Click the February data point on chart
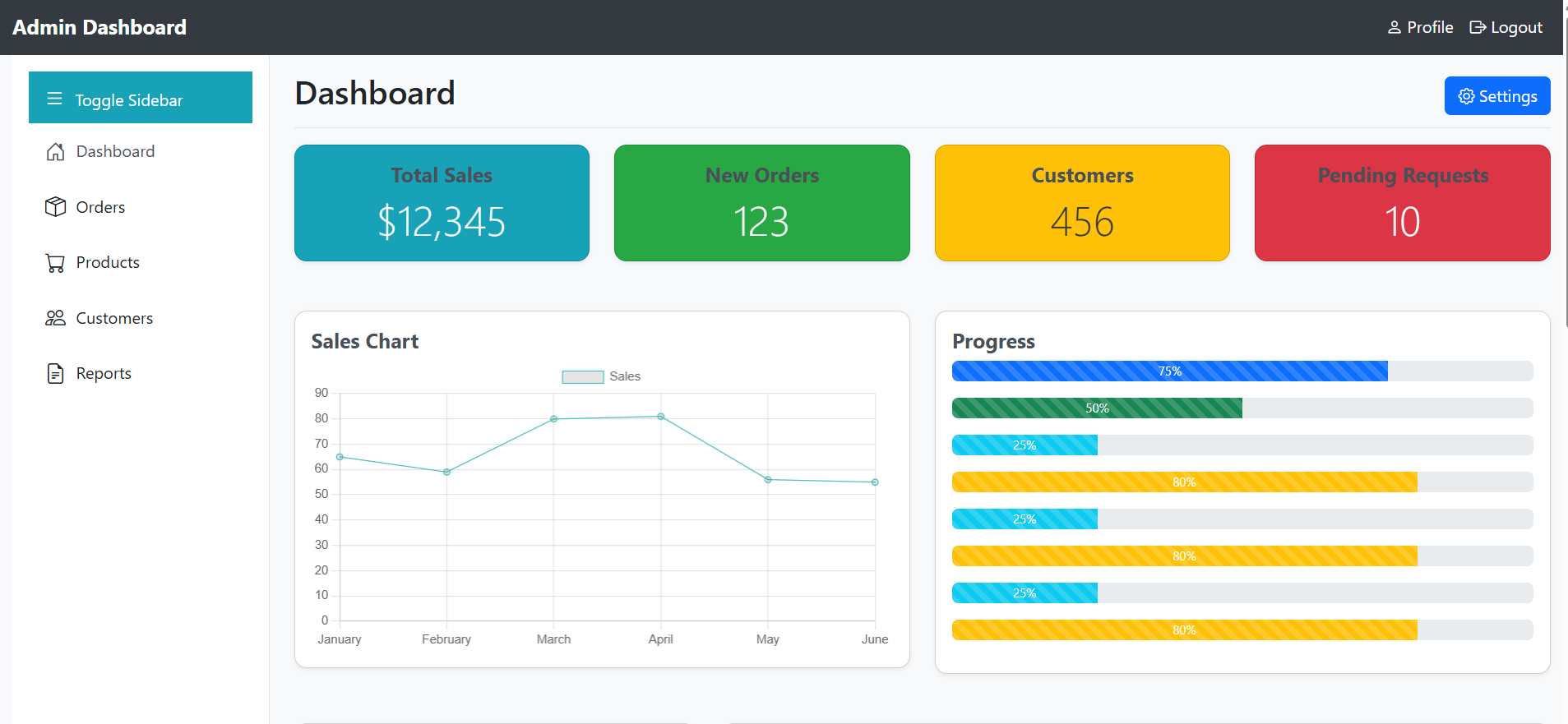1568x724 pixels. point(446,472)
